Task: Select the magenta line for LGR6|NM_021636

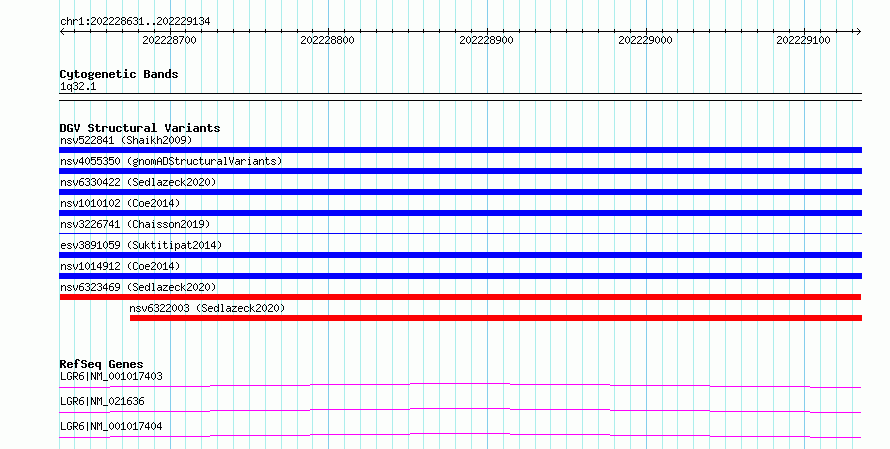Action: 460,410
